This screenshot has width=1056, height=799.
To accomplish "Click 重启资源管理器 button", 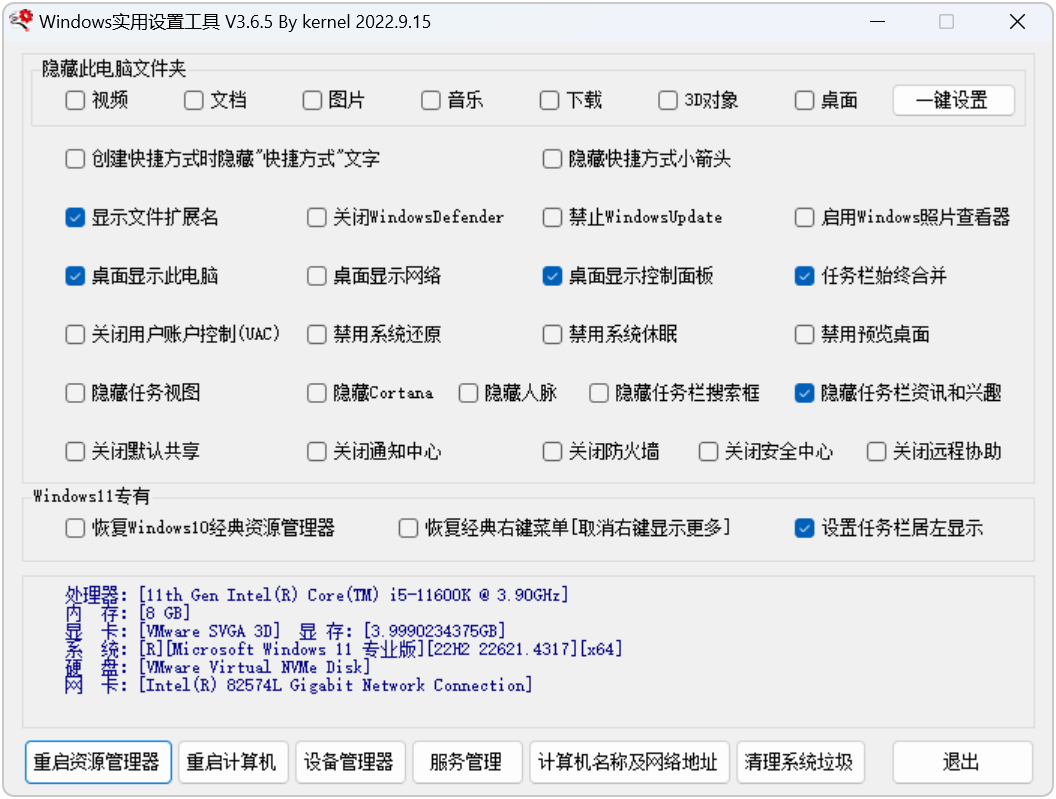I will [x=97, y=762].
